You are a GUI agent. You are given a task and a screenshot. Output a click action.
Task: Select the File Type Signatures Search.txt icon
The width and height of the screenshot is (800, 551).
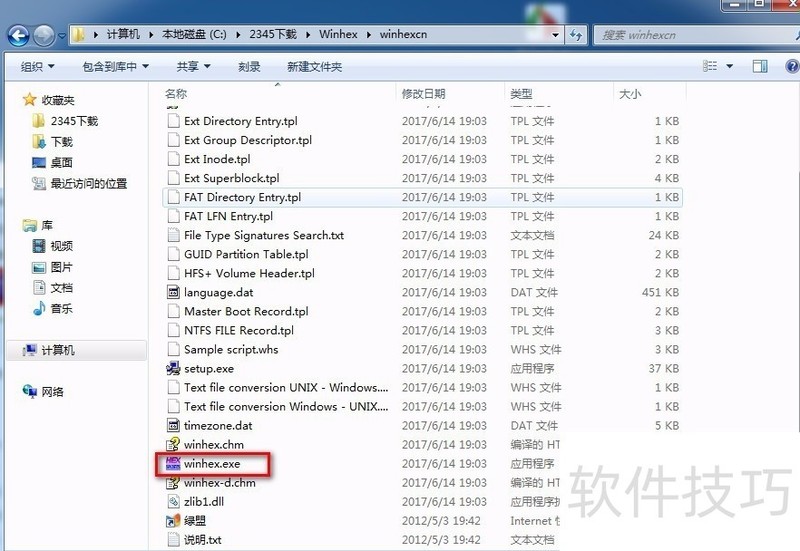click(x=173, y=235)
